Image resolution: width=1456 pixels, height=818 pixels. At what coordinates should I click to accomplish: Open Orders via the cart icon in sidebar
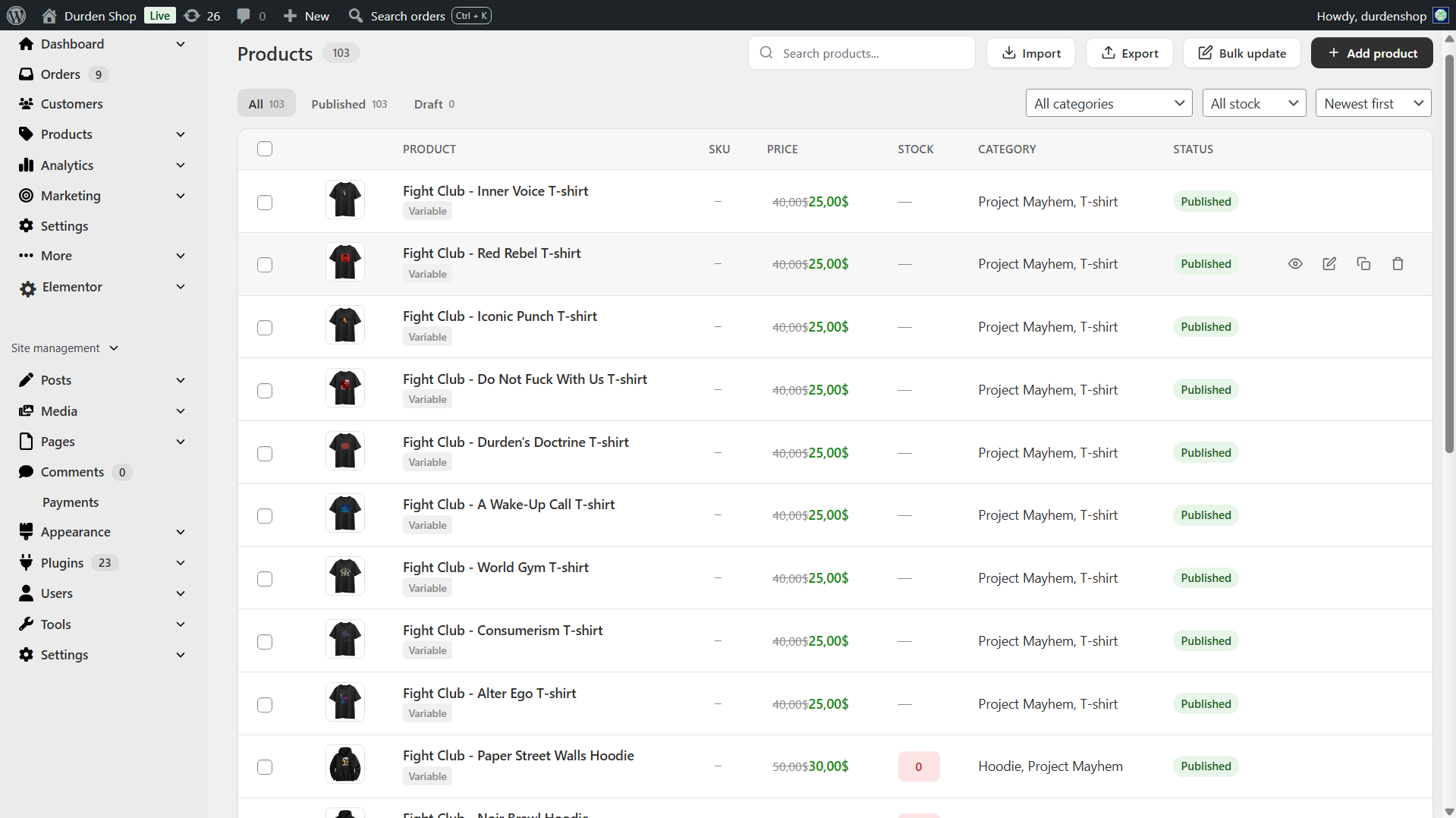27,74
